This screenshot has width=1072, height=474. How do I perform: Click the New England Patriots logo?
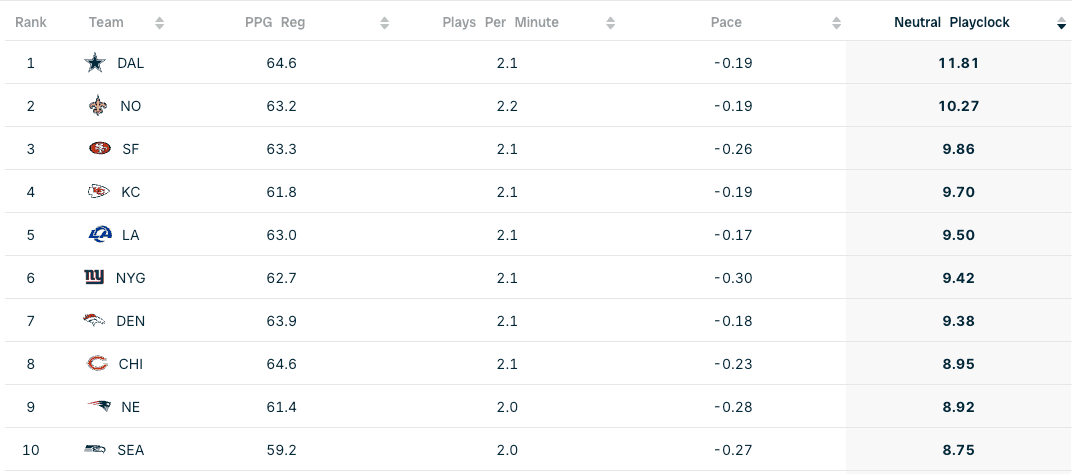tap(98, 406)
